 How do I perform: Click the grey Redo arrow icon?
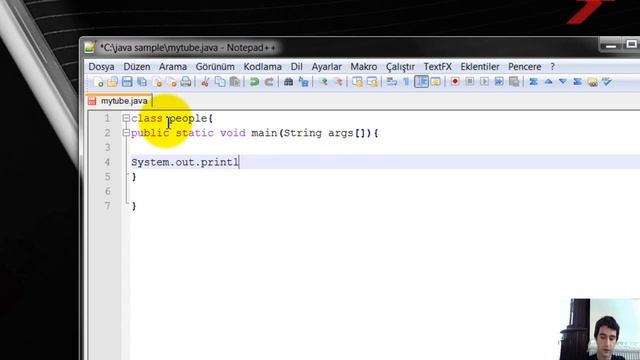tap(269, 82)
